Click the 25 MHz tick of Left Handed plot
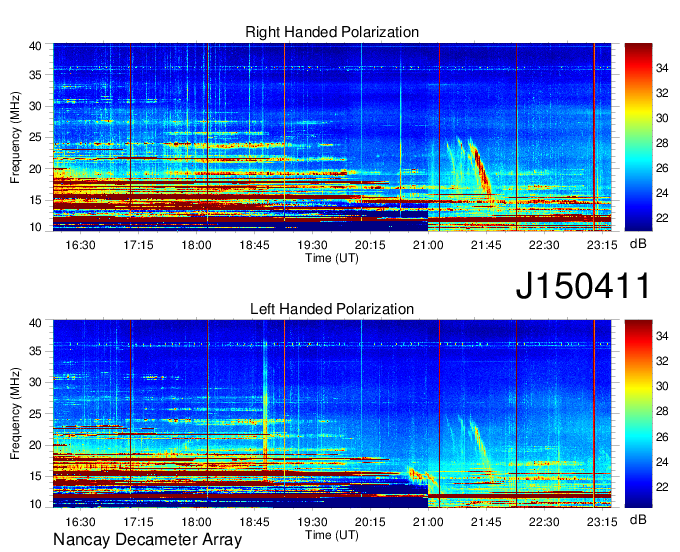 (x=35, y=414)
